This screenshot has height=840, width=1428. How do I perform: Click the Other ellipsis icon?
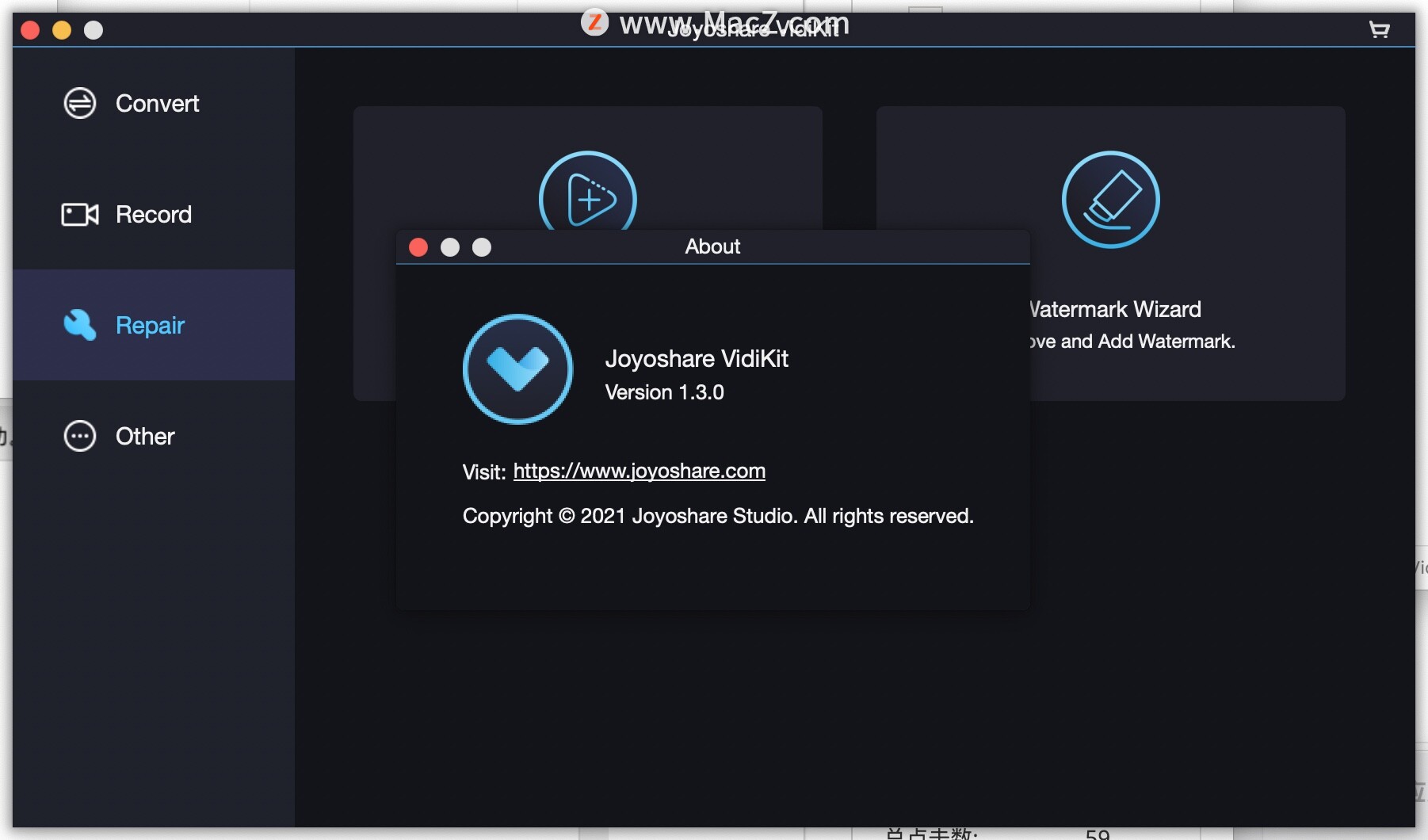click(80, 436)
